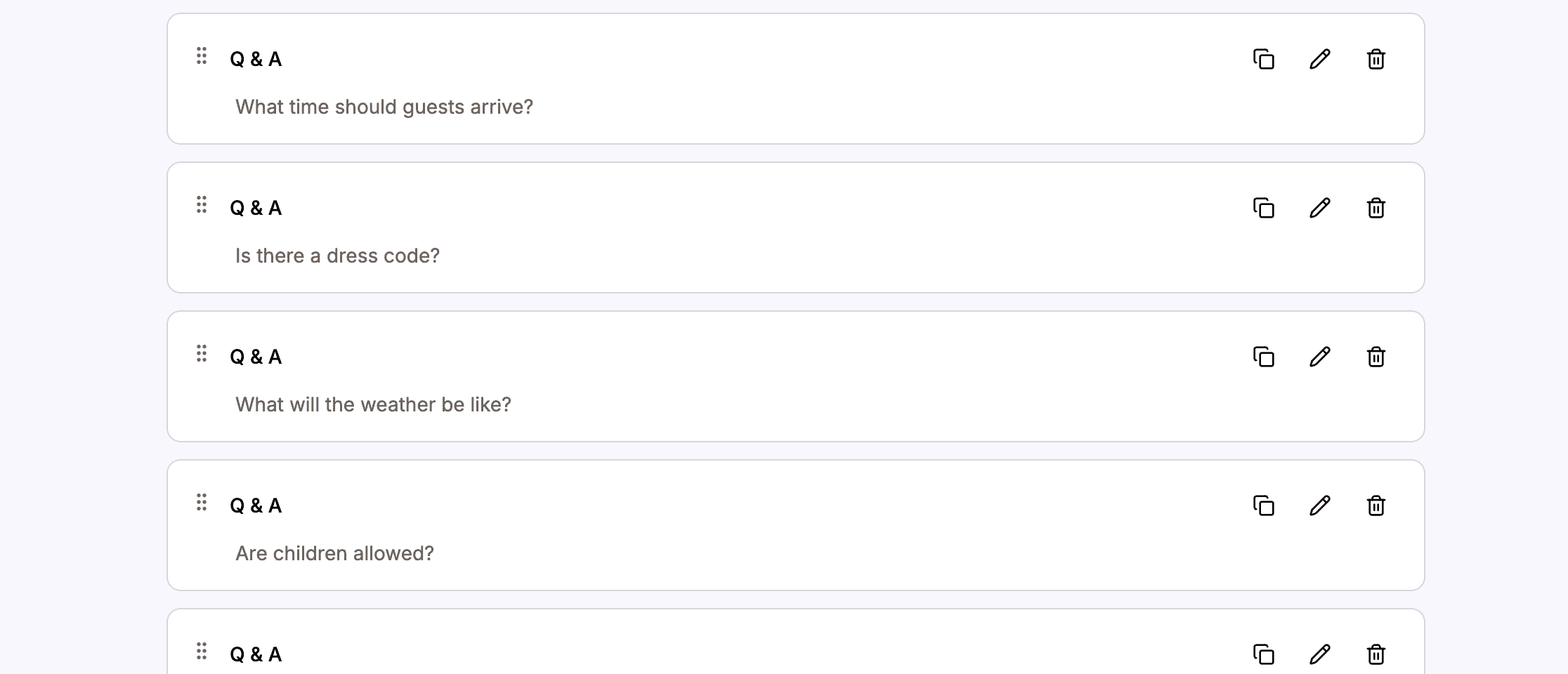Edit the 'Is there a dress code?' question
Viewport: 1568px width, 674px height.
pyautogui.click(x=1320, y=208)
